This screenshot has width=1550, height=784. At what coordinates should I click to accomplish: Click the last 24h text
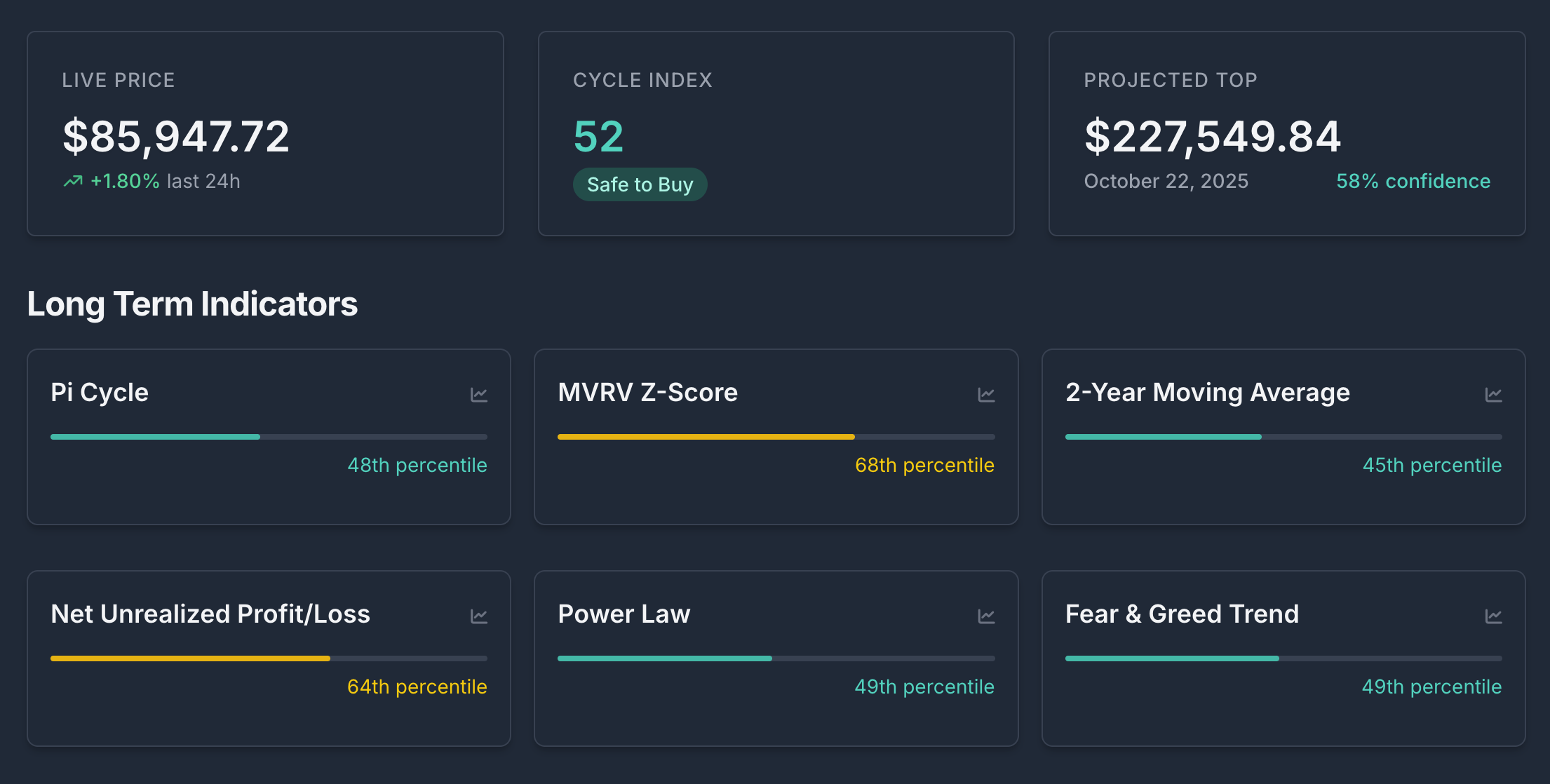tap(203, 182)
